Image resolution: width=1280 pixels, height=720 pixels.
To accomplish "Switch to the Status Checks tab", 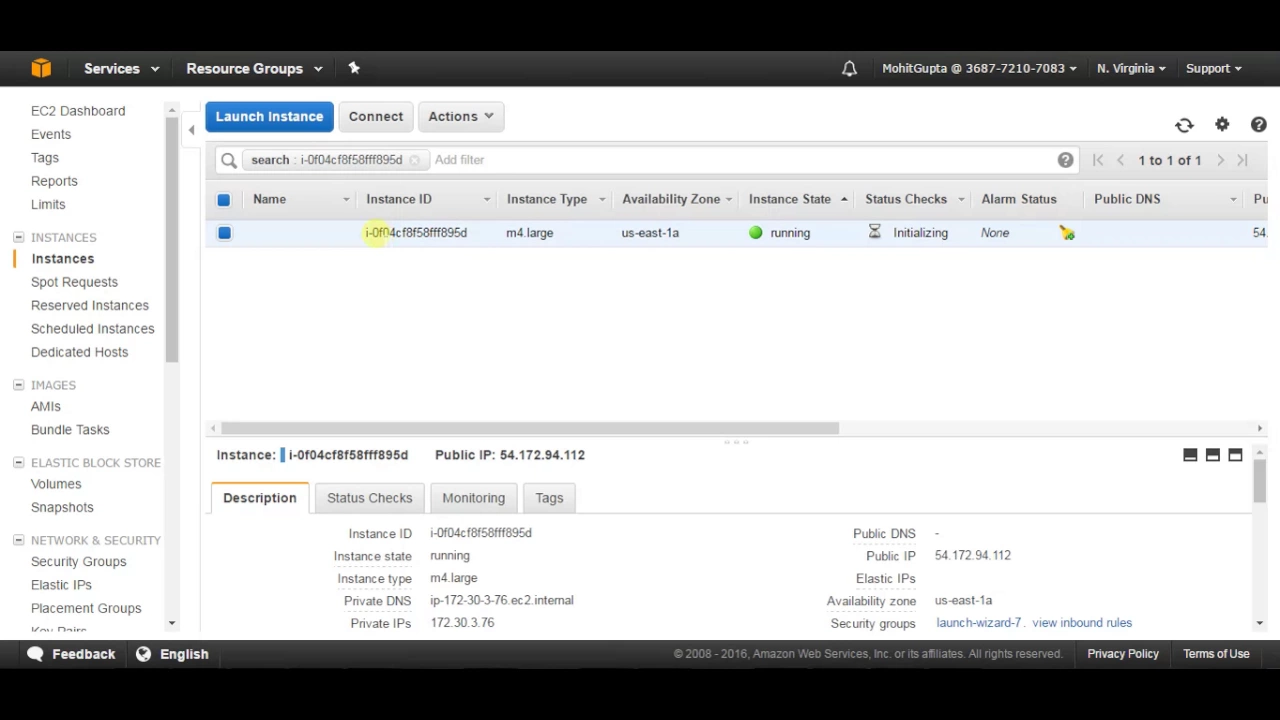I will 369,498.
